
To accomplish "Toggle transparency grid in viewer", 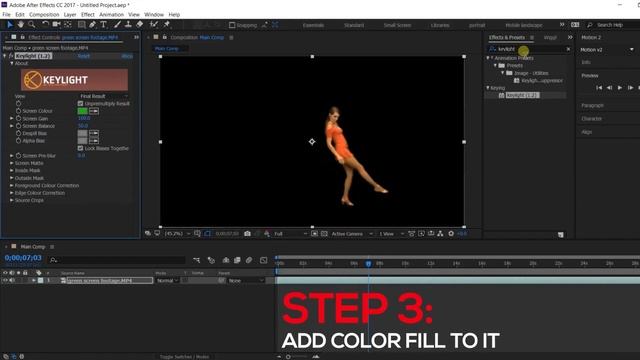I will tap(324, 234).
